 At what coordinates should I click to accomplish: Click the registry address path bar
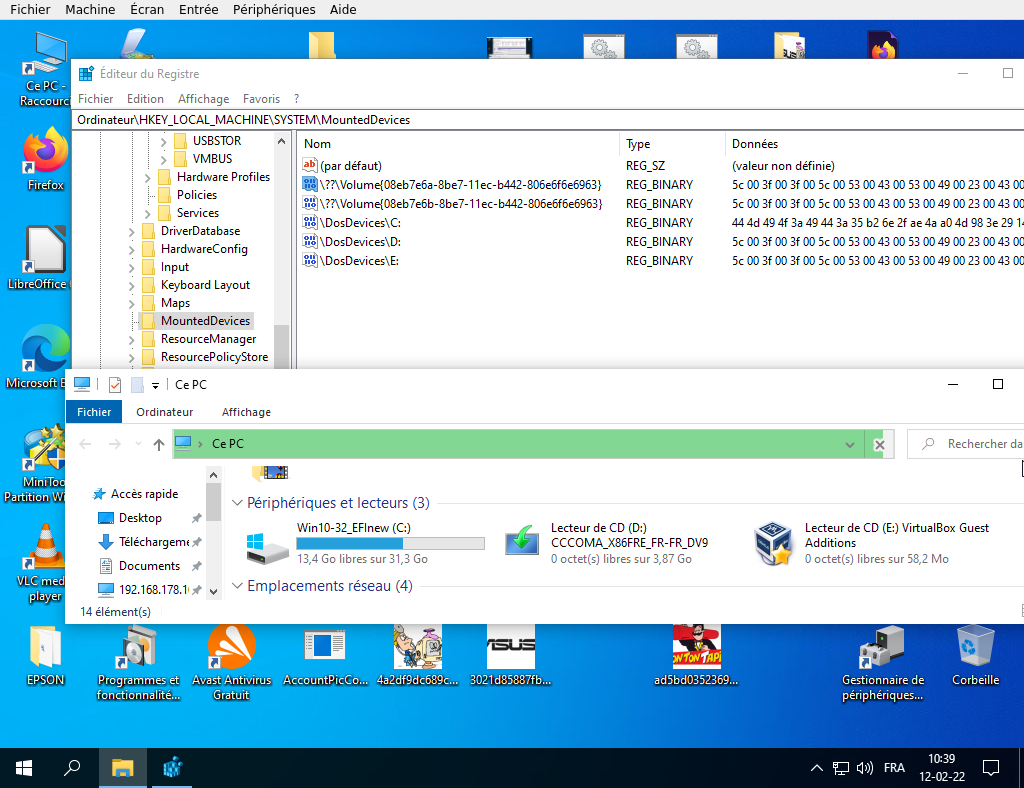(x=547, y=119)
